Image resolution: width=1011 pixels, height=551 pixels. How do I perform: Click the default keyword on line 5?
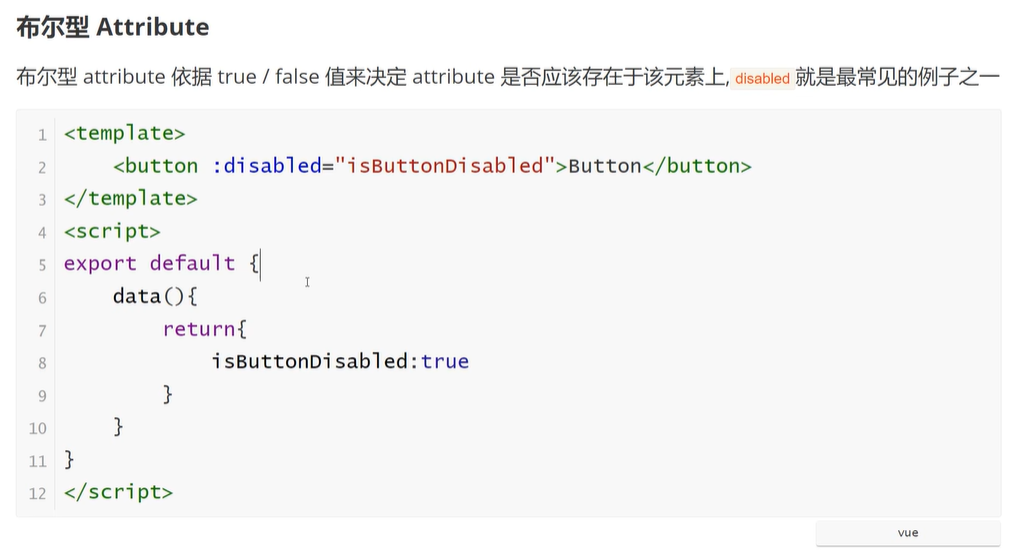pos(192,264)
